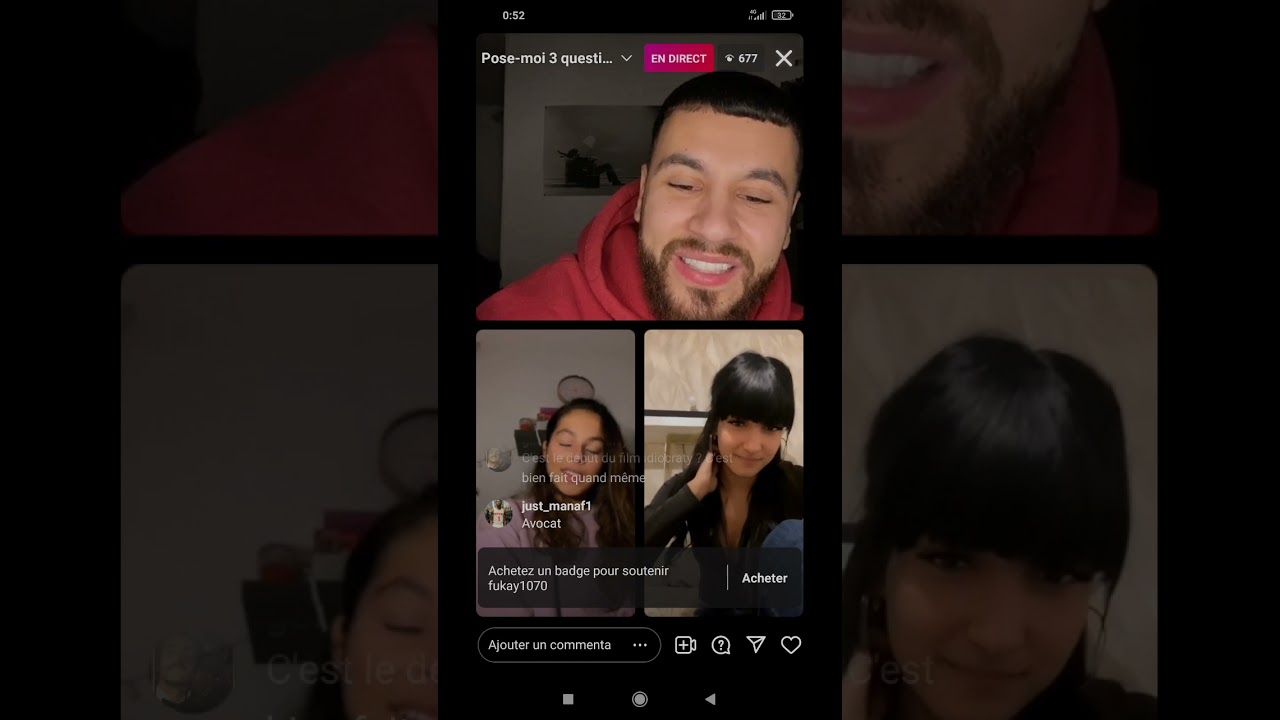Tap the Android recent apps square button
1280x720 pixels.
coord(568,699)
